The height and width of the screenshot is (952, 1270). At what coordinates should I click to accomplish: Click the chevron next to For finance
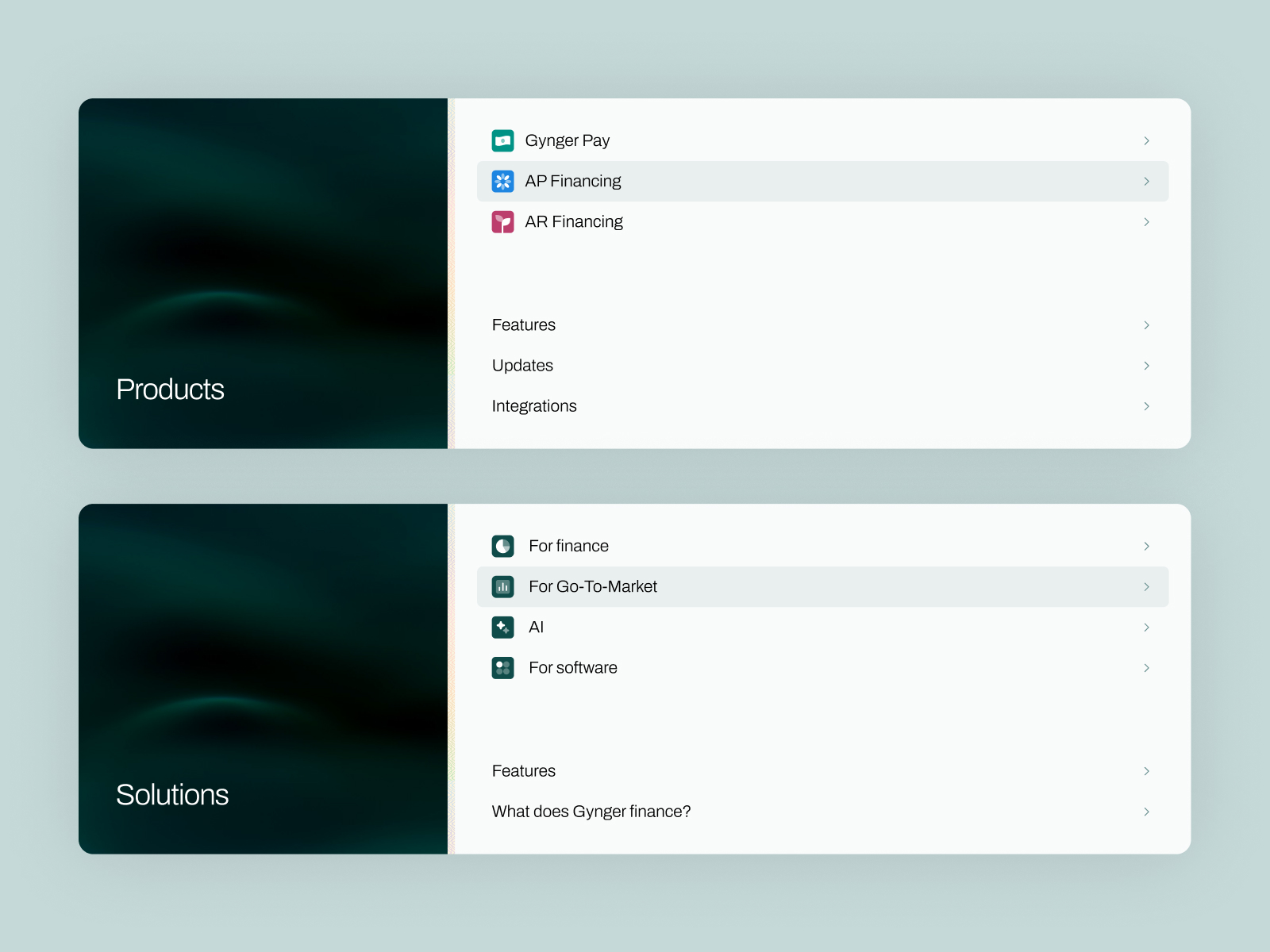[x=1146, y=546]
